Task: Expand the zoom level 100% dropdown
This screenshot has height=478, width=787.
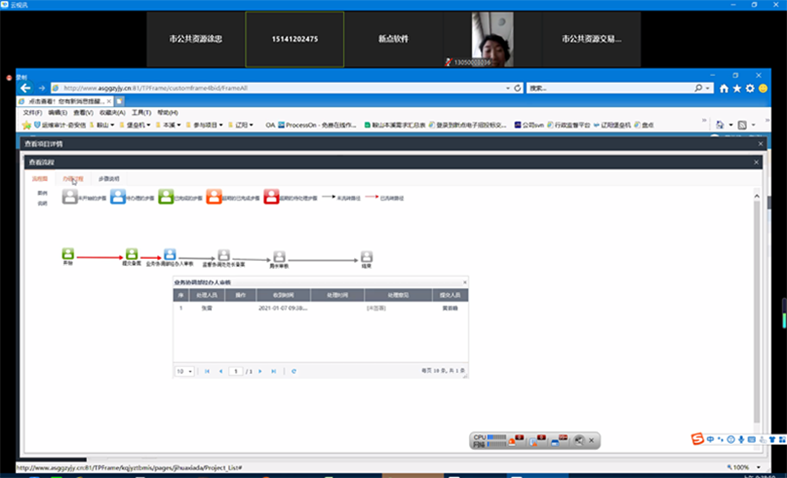Action: (750, 467)
